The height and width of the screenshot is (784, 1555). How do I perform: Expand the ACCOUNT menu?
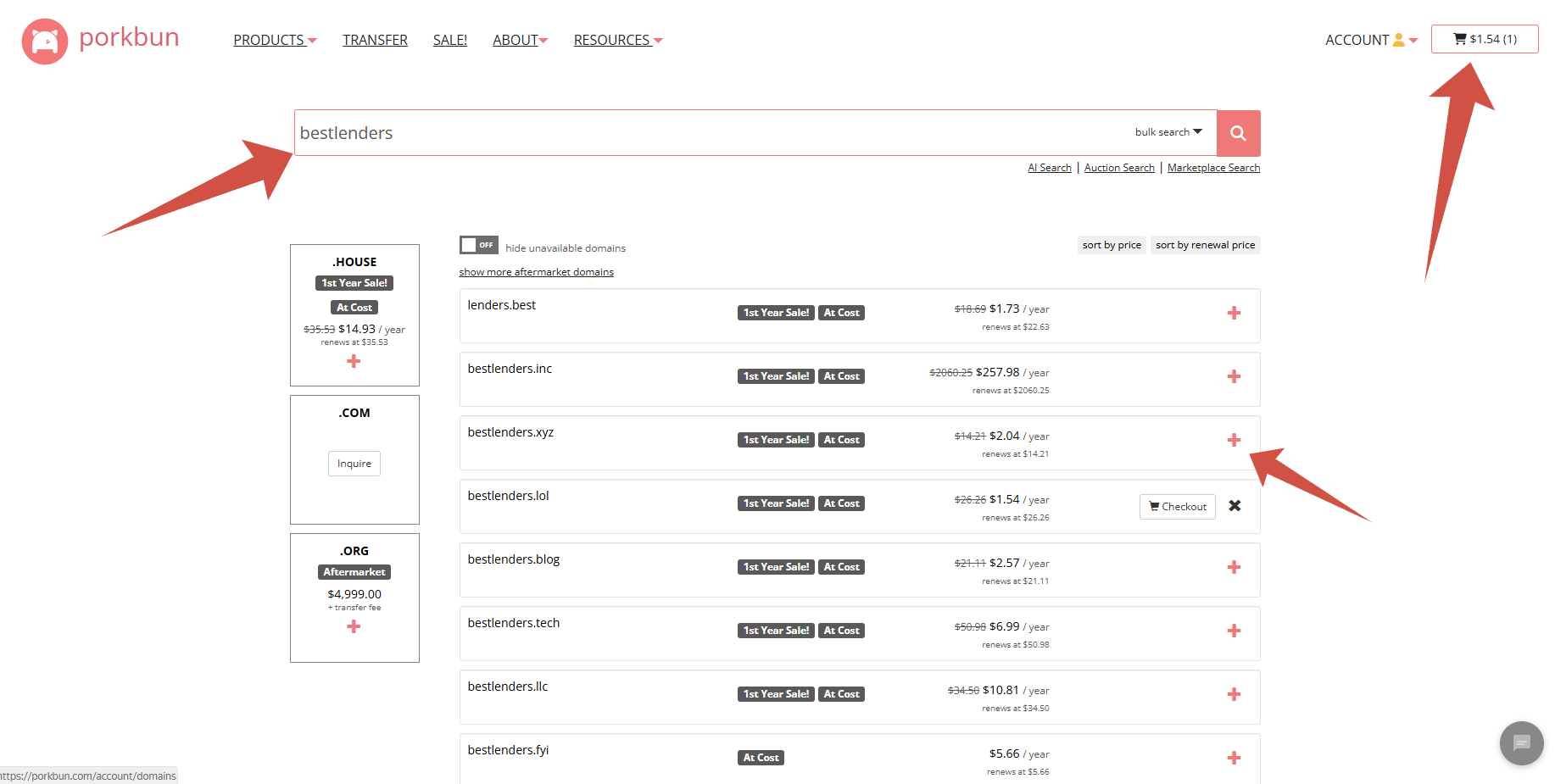coord(1371,40)
